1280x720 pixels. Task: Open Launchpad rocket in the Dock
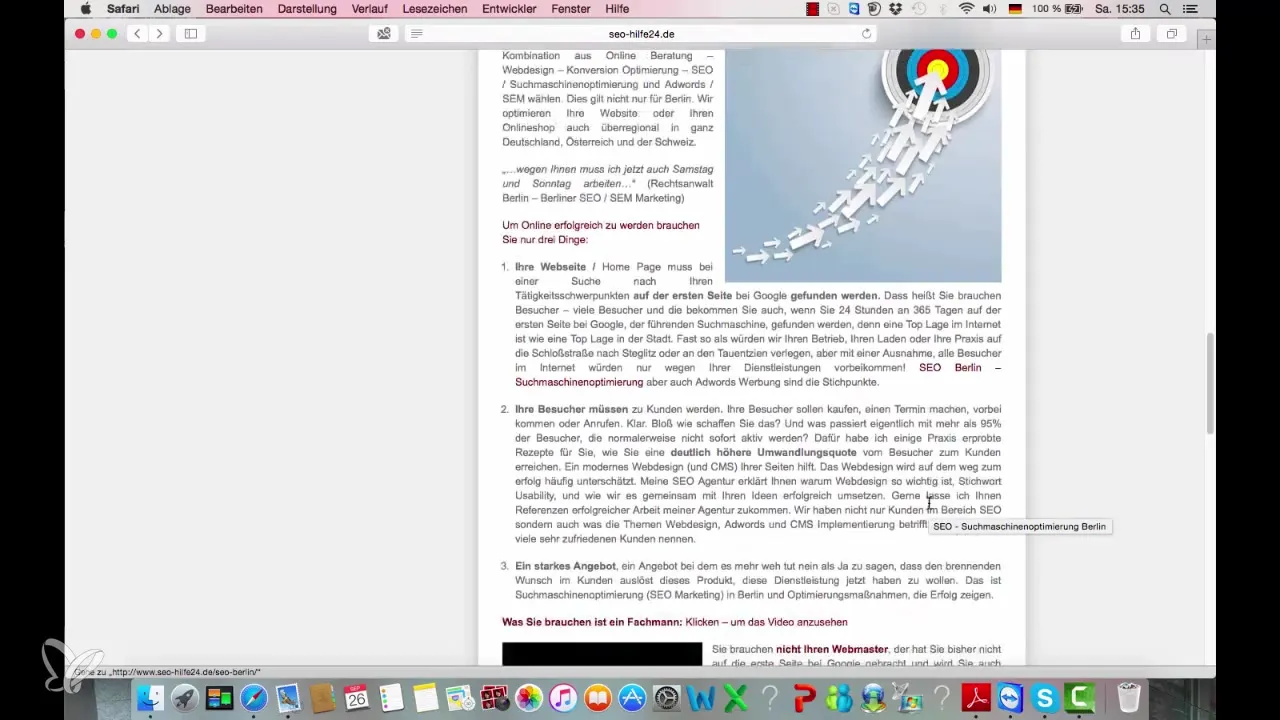coord(184,697)
